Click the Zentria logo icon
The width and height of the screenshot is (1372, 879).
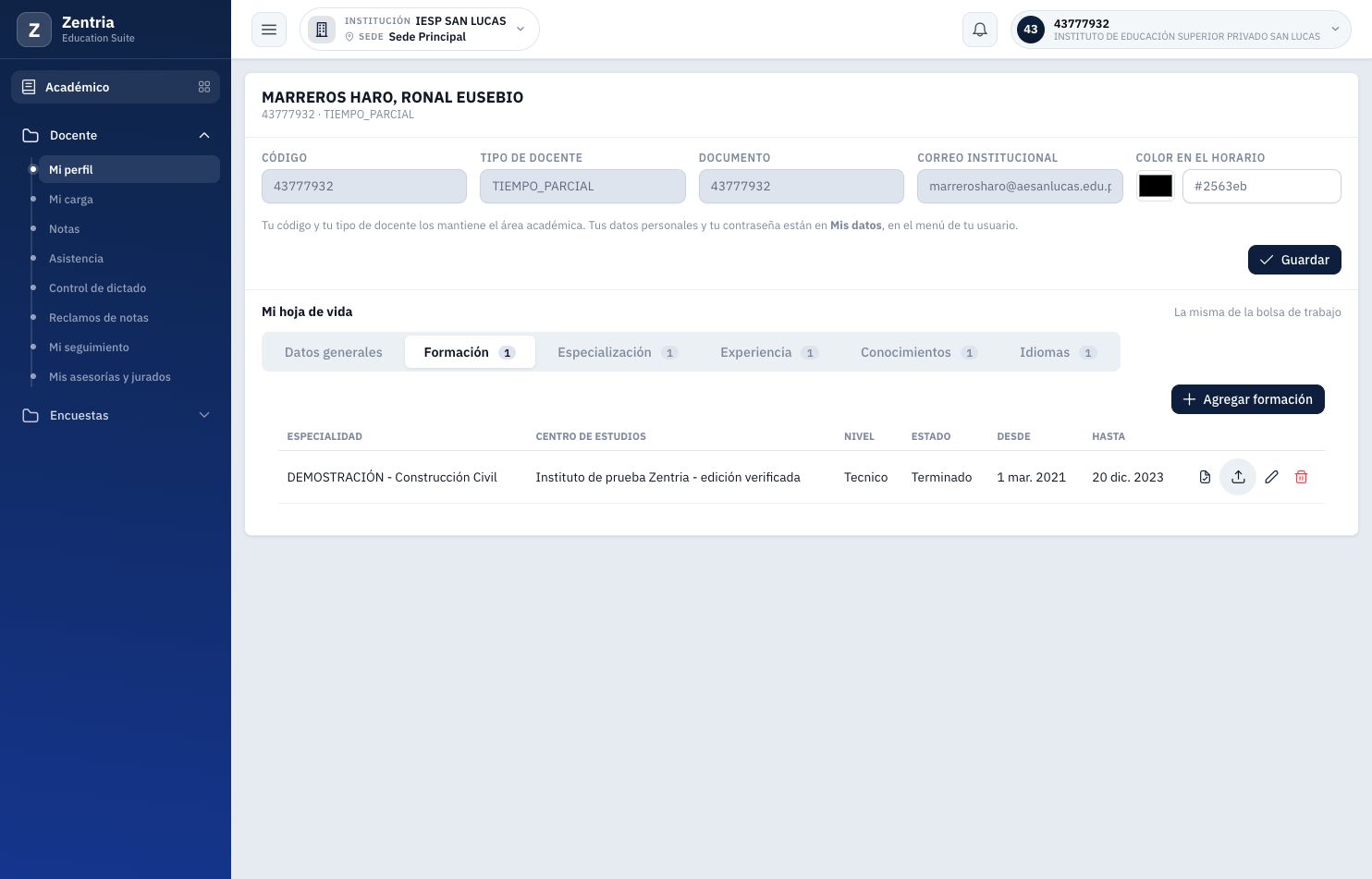click(x=34, y=30)
